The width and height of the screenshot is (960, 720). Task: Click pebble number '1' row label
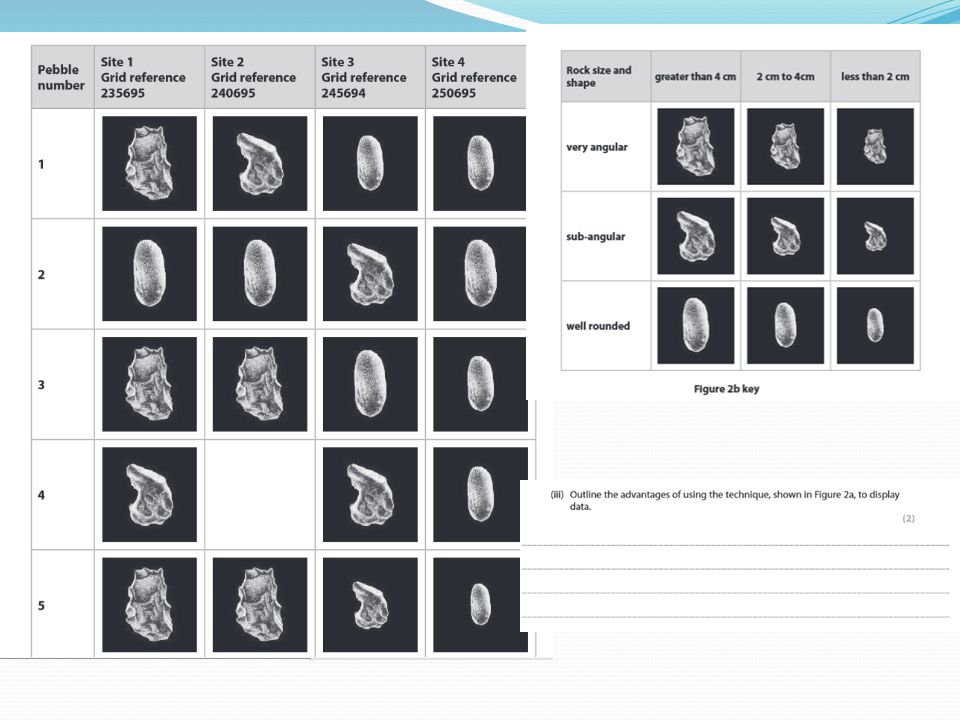41,164
